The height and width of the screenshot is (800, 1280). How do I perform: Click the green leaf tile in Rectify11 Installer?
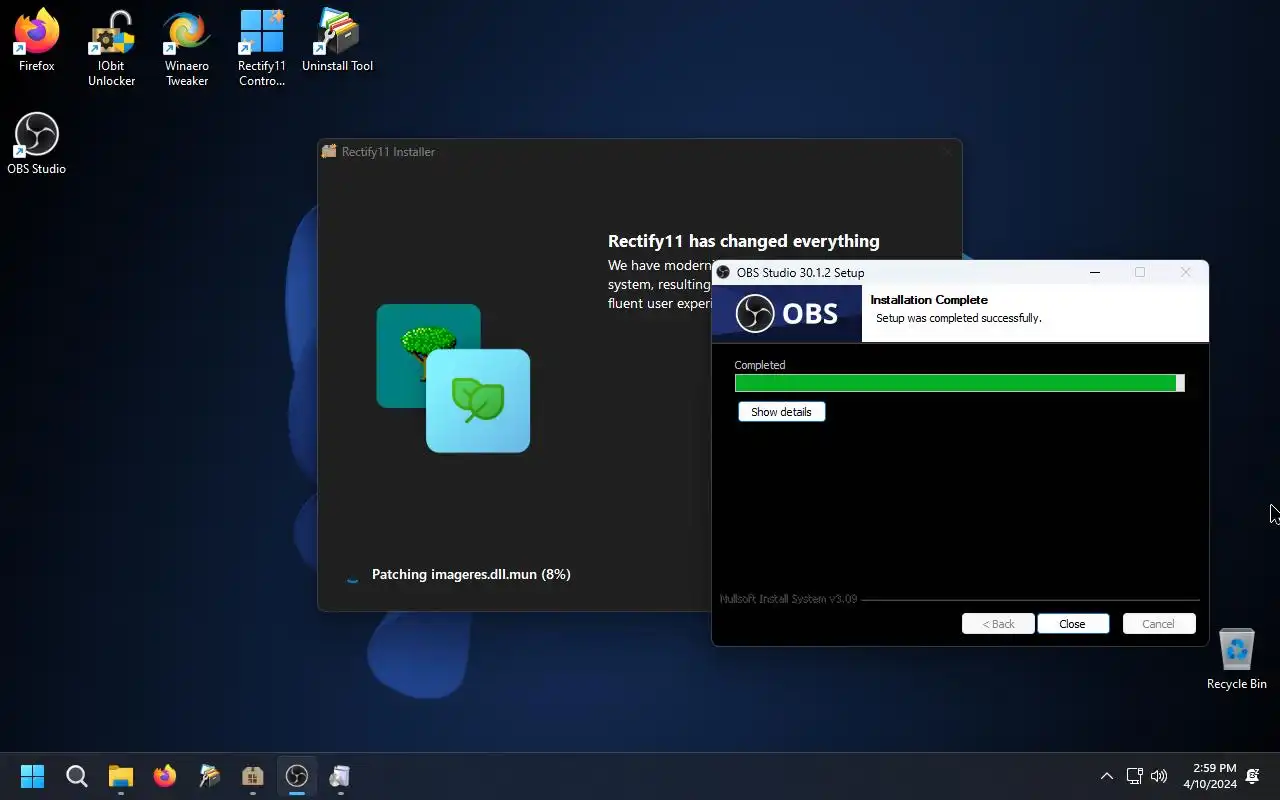(478, 401)
